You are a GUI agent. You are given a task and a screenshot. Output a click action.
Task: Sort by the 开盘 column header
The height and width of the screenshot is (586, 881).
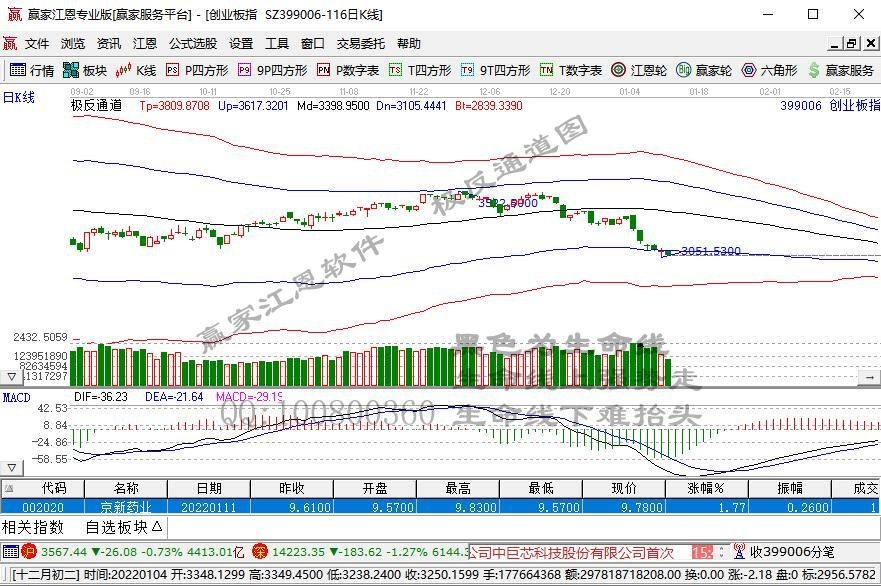tap(375, 488)
